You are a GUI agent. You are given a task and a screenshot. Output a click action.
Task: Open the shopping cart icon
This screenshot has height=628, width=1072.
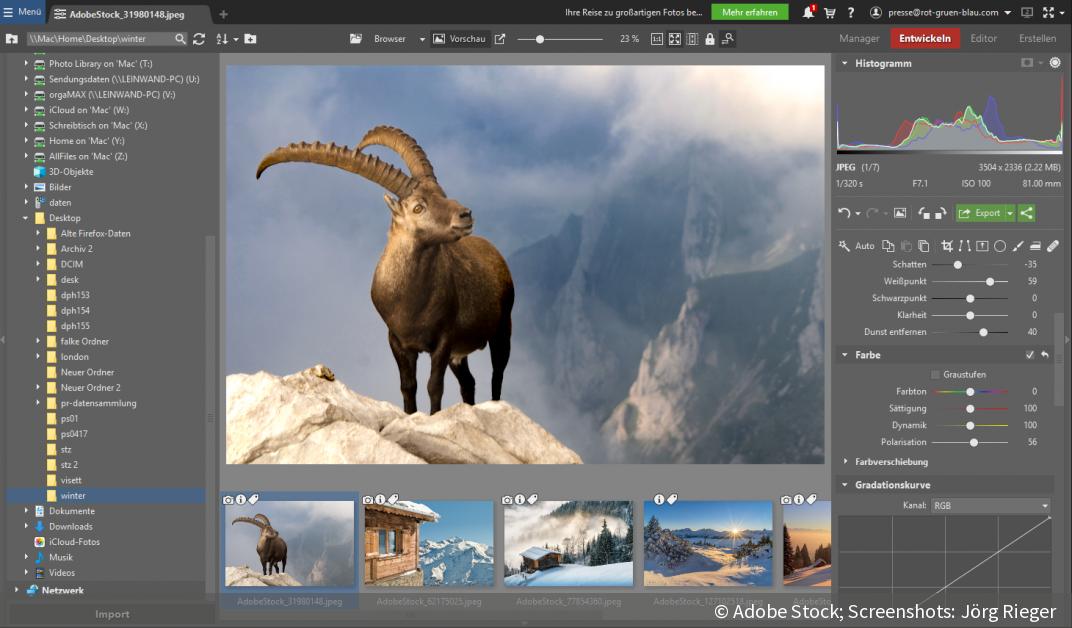[x=829, y=13]
